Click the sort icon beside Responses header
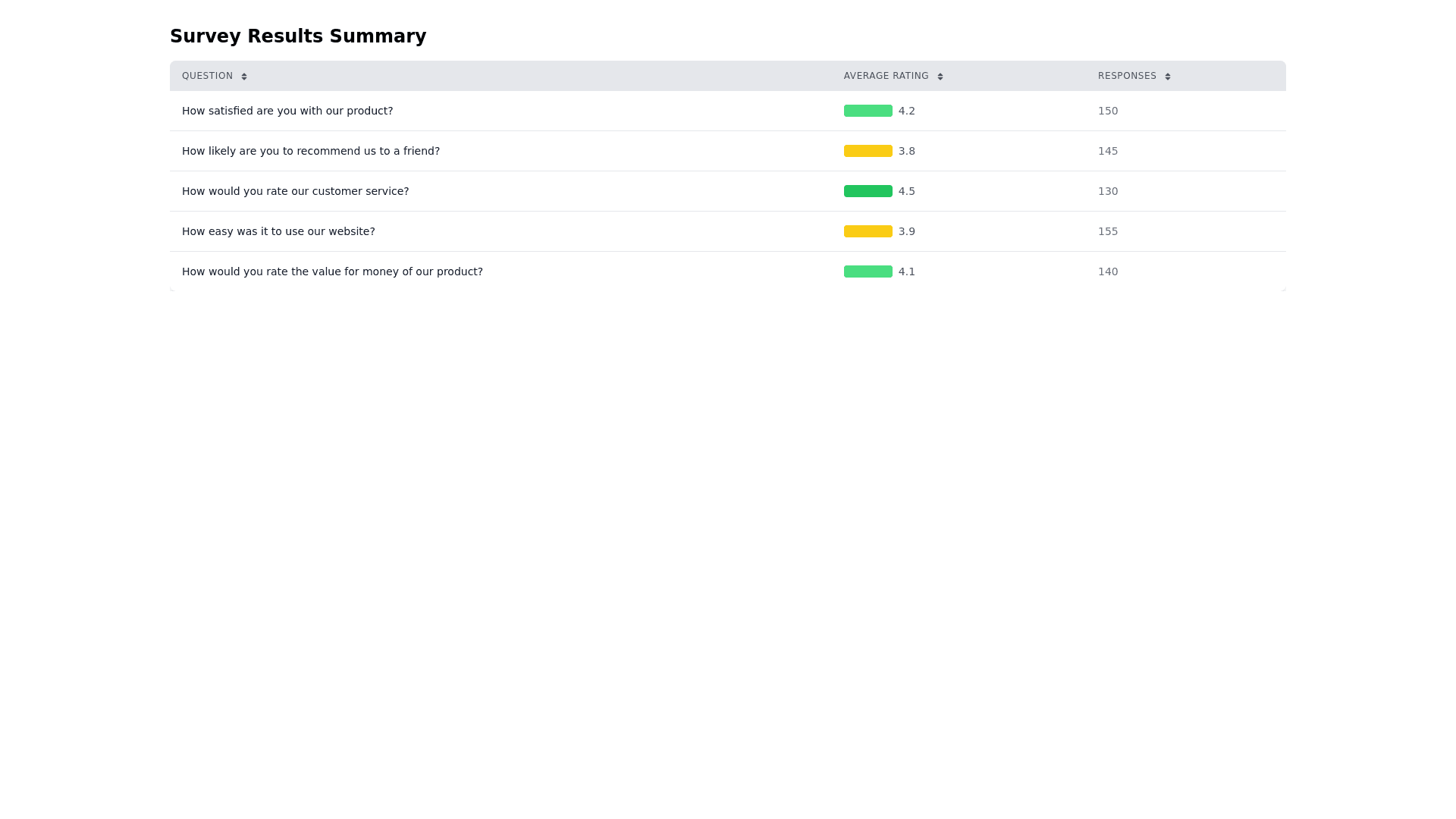The height and width of the screenshot is (819, 1456). (1168, 77)
